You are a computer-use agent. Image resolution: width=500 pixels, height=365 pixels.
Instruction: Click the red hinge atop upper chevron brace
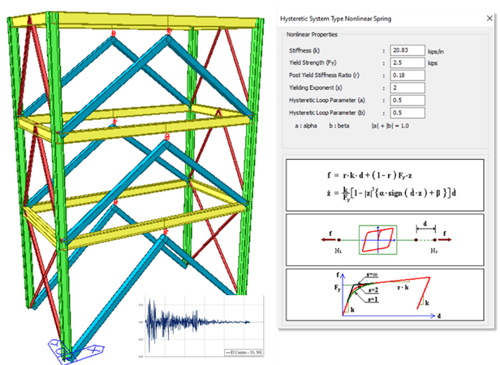tap(169, 32)
